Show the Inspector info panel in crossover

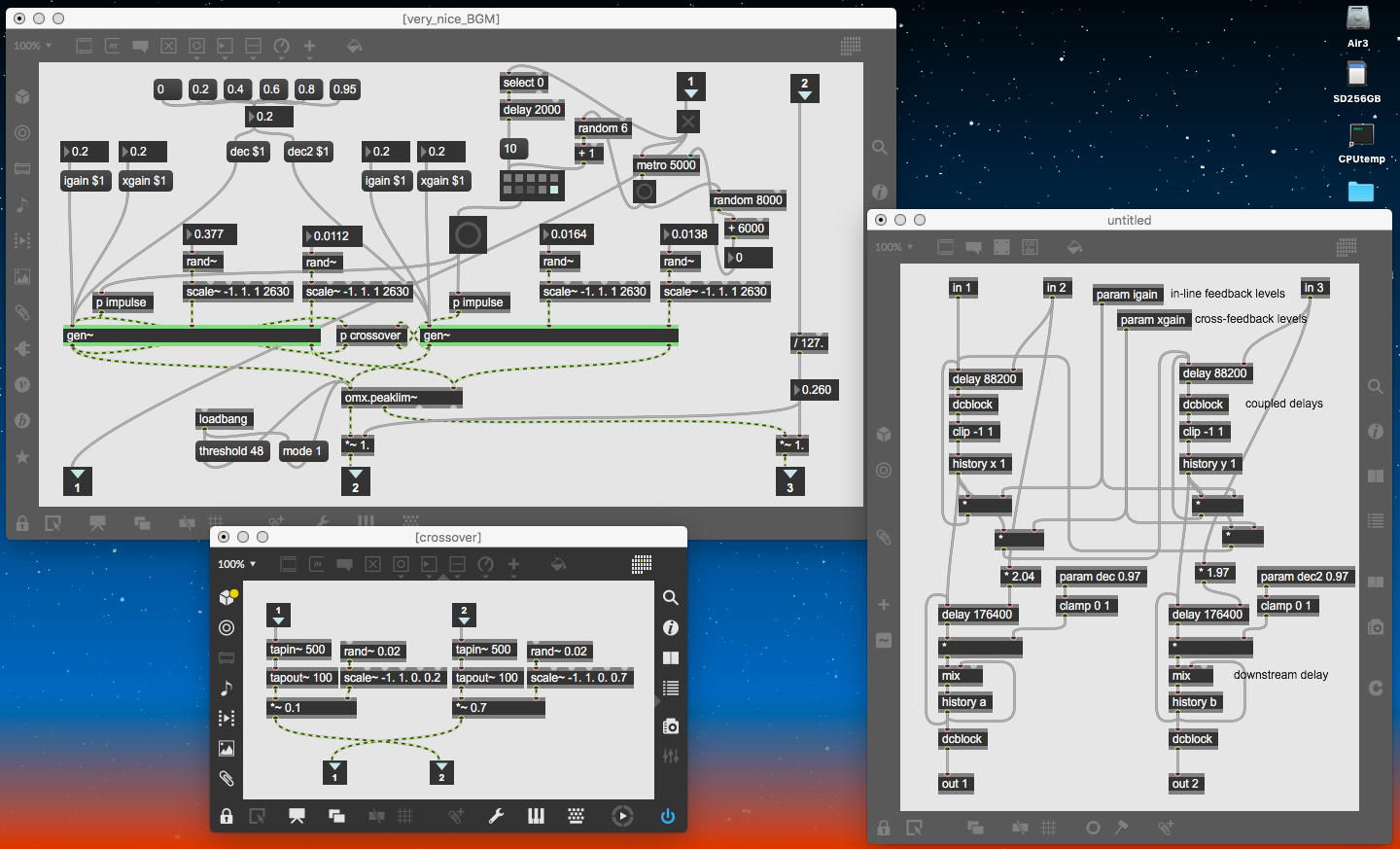pos(670,628)
